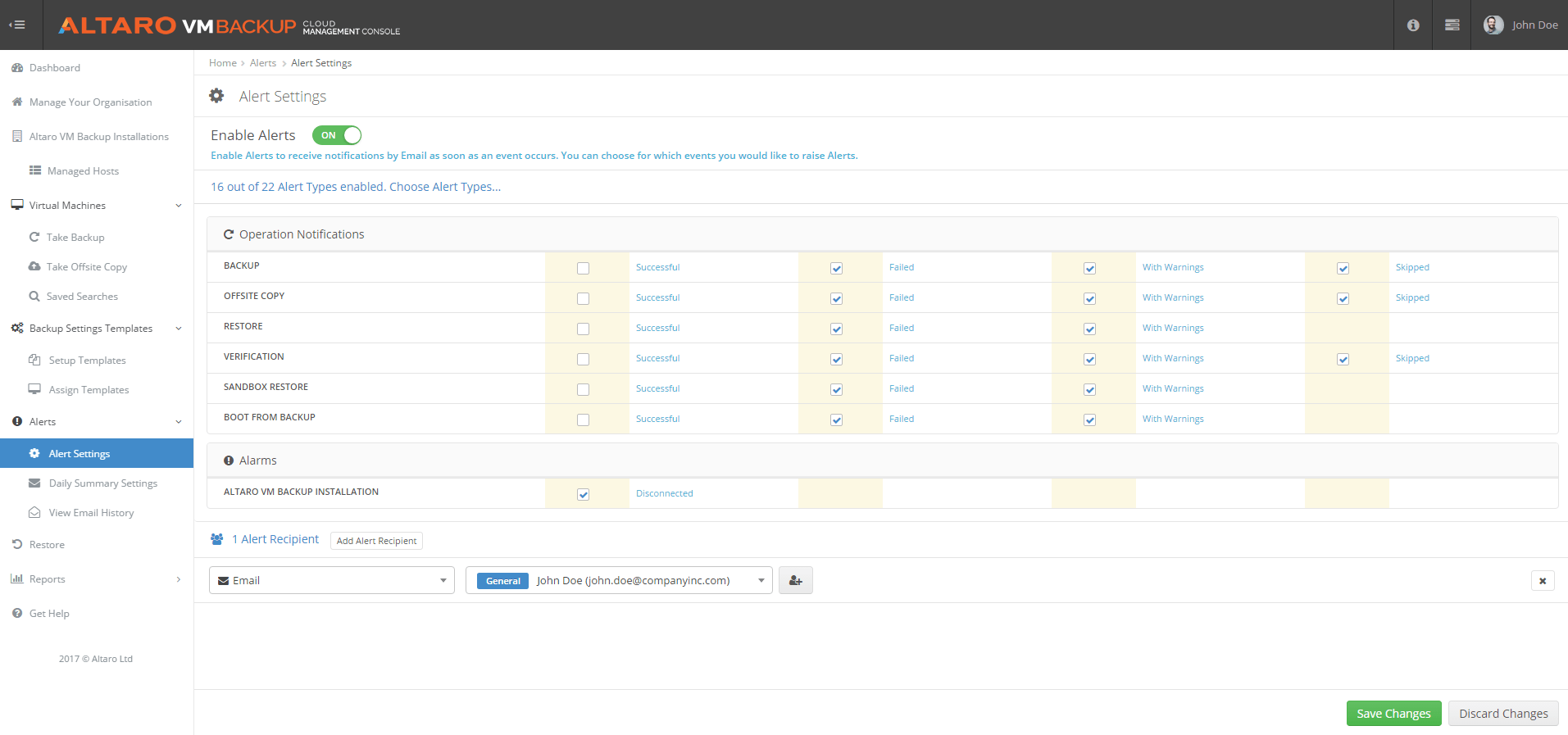This screenshot has width=1568, height=735.
Task: Collapse Backup Settings Templates section chevron
Action: click(179, 329)
